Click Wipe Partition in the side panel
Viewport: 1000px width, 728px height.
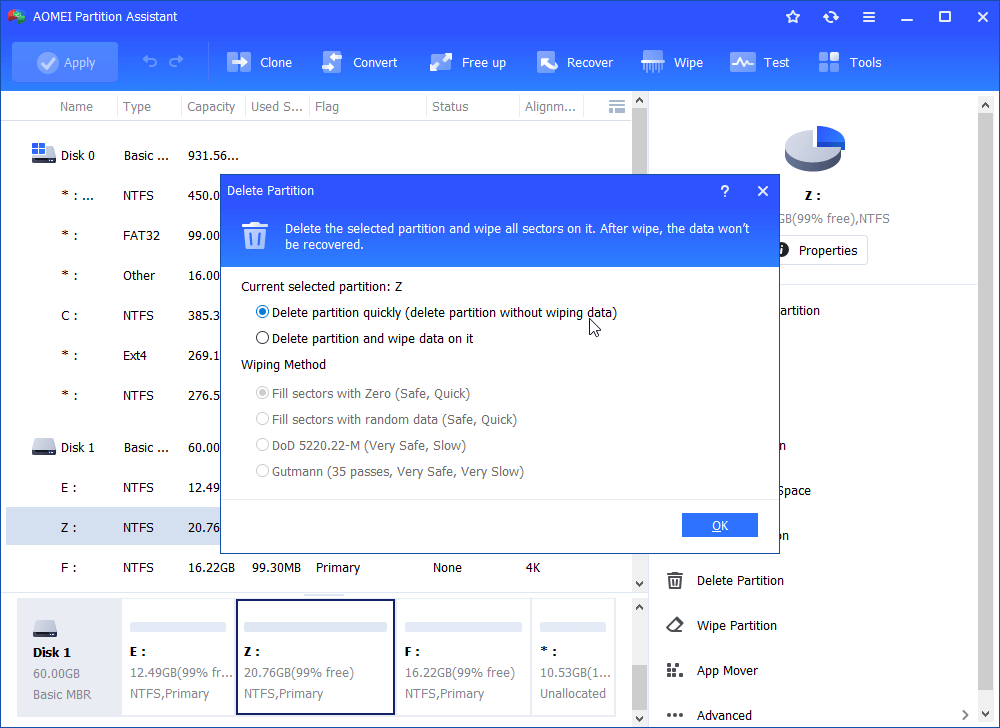coord(721,625)
